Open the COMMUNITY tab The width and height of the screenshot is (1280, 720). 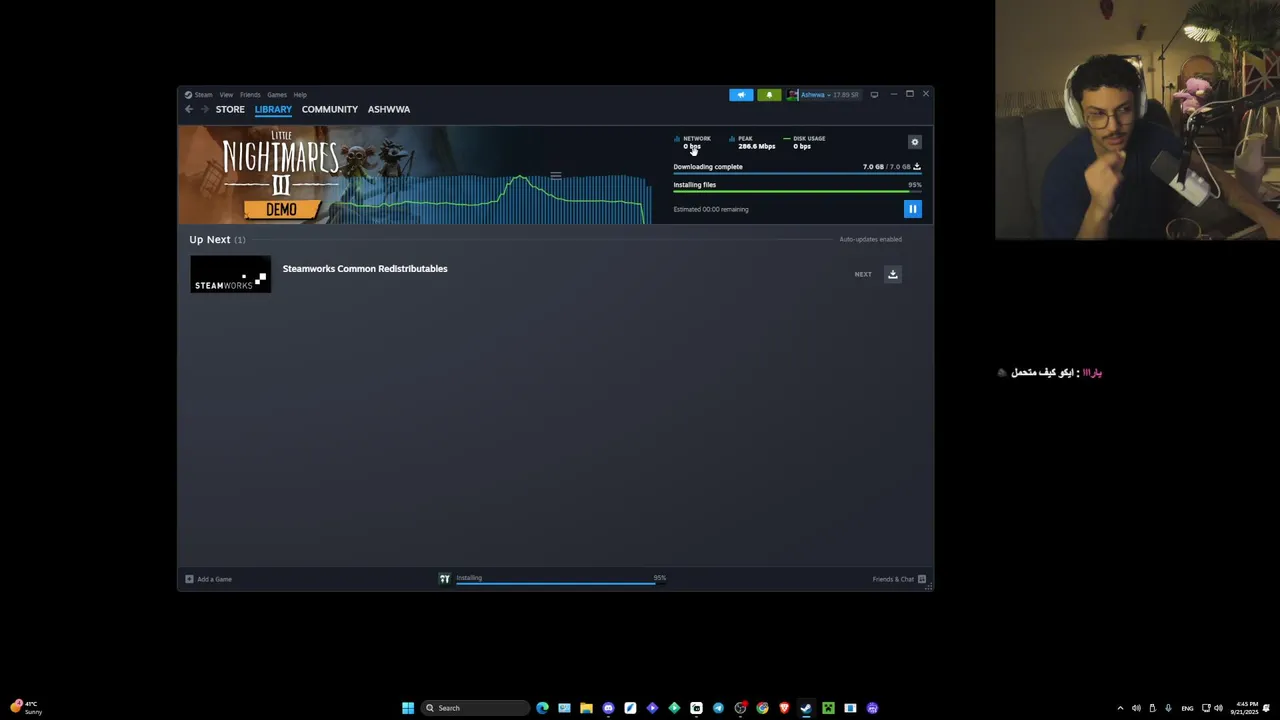[x=330, y=109]
